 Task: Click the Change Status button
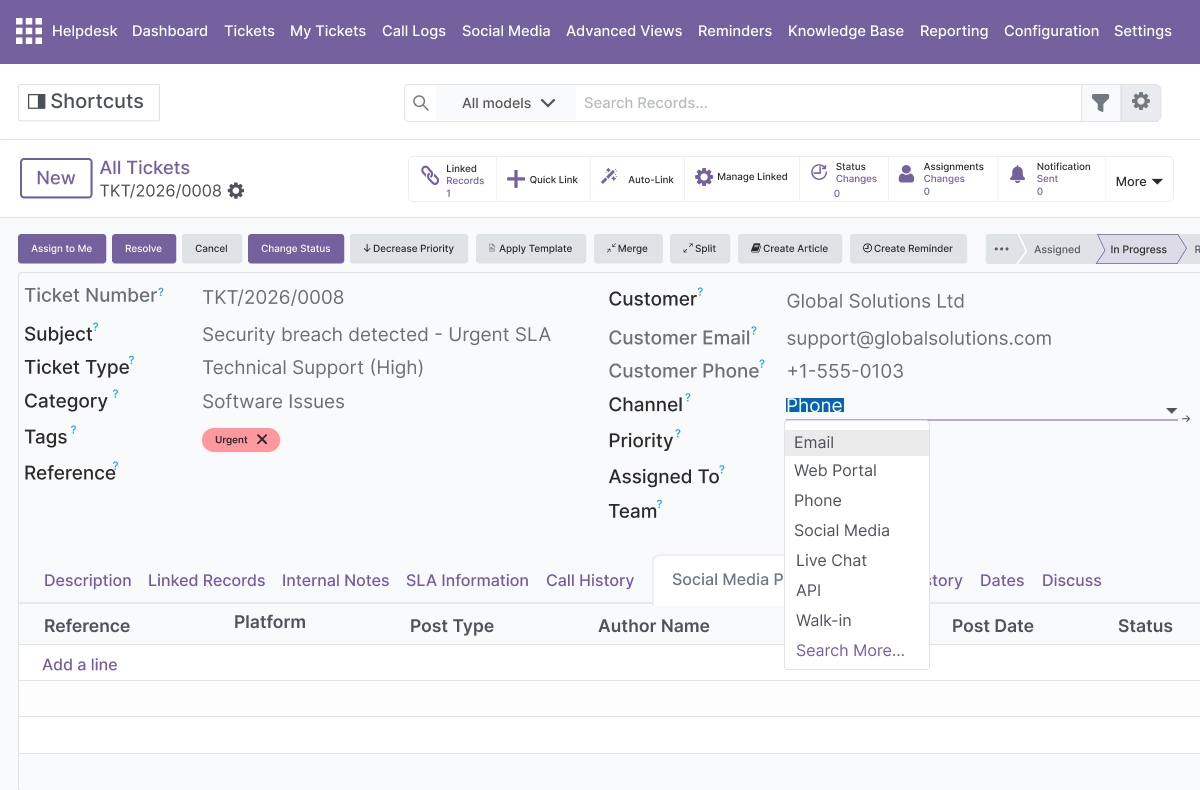coord(296,249)
